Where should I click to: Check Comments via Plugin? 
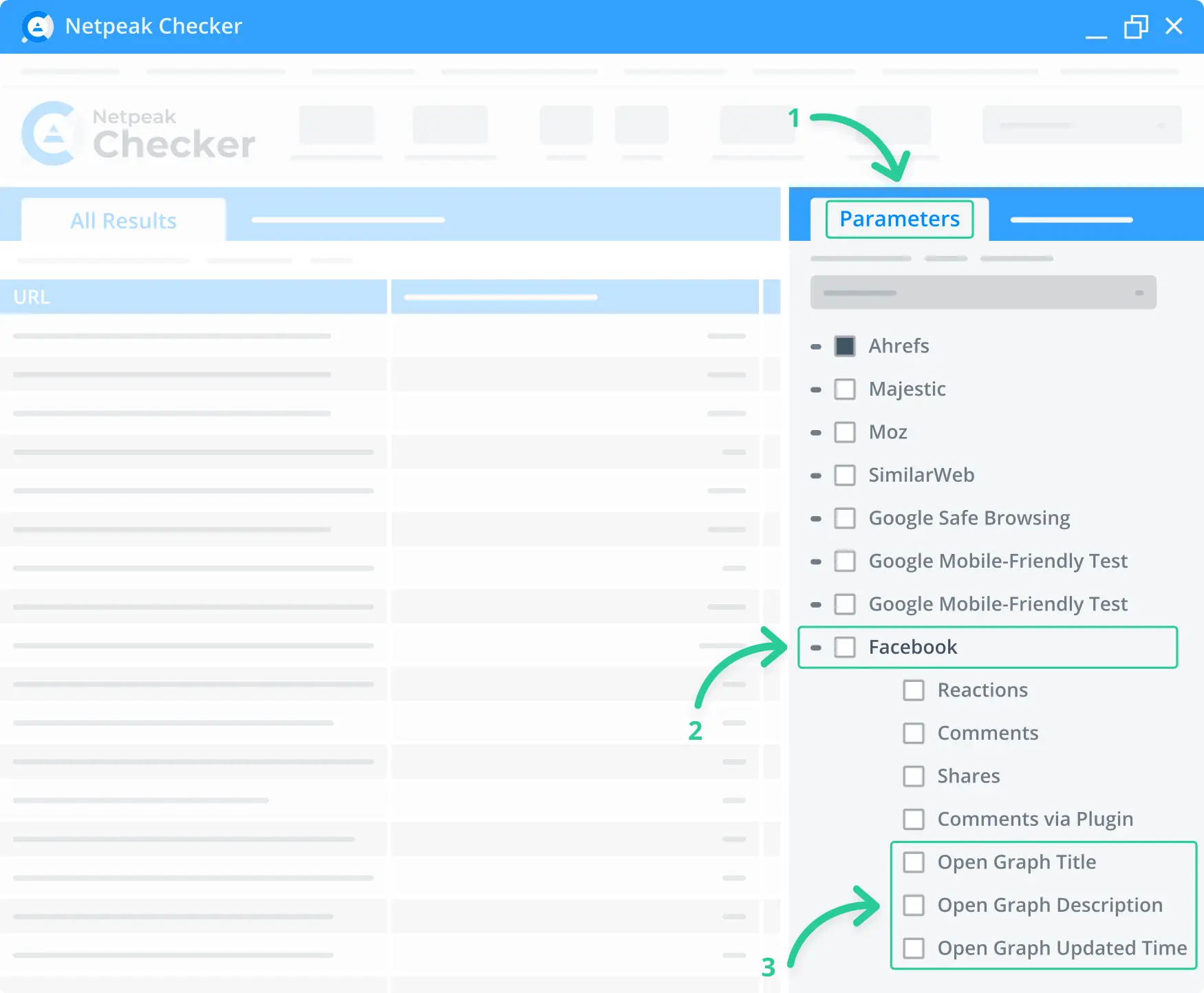pyautogui.click(x=914, y=820)
